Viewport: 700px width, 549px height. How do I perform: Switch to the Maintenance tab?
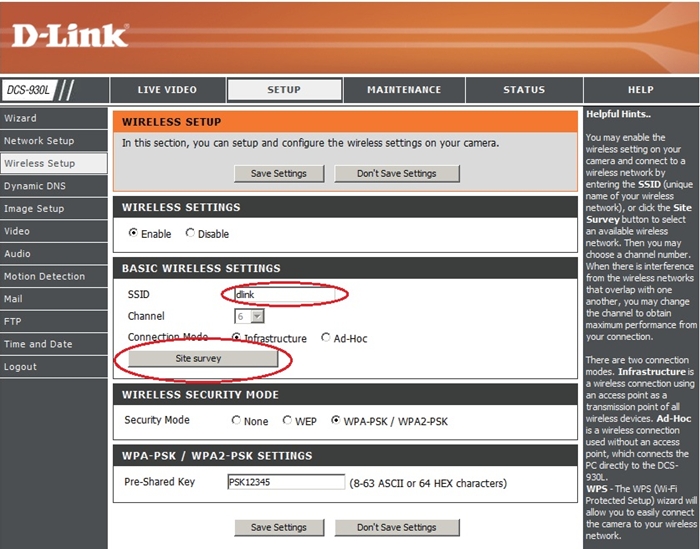[x=403, y=90]
